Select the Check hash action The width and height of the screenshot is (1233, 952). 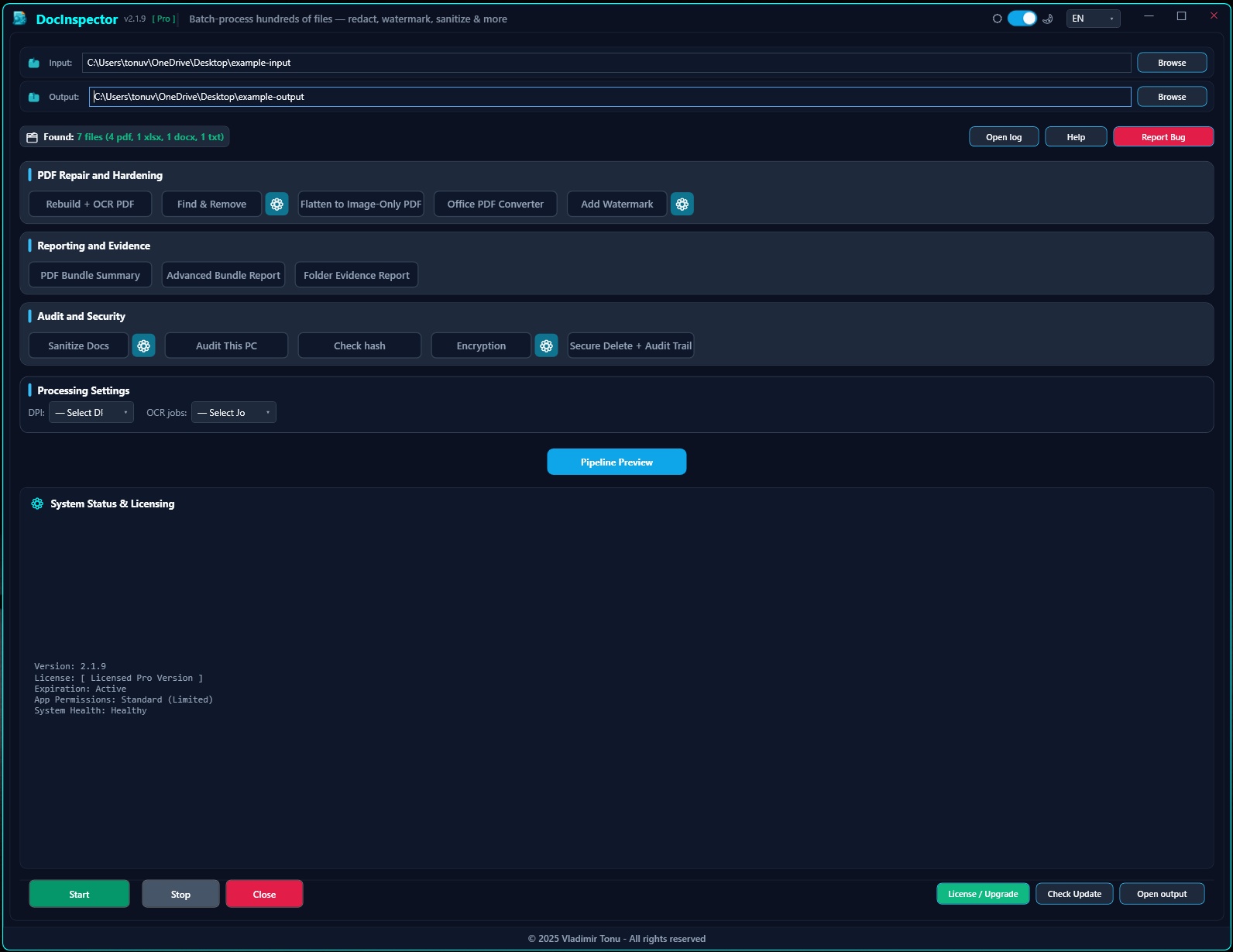pyautogui.click(x=359, y=345)
